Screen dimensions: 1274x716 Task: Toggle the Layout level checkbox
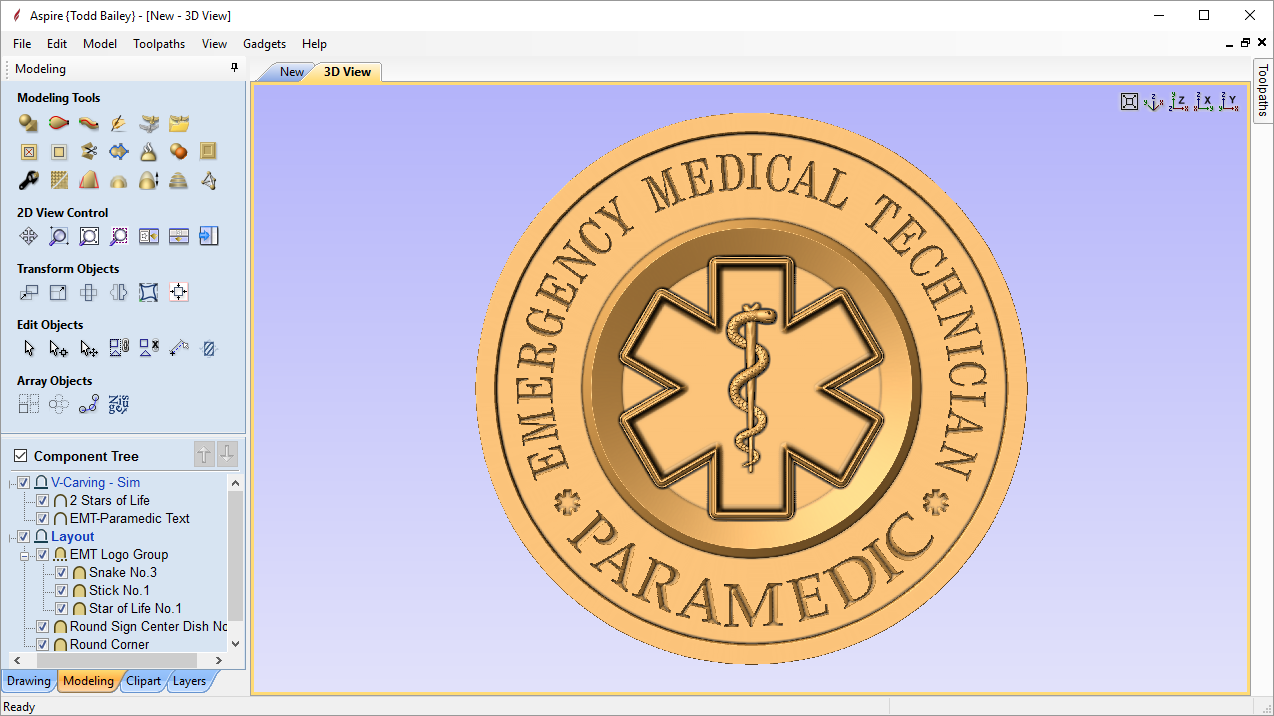24,536
